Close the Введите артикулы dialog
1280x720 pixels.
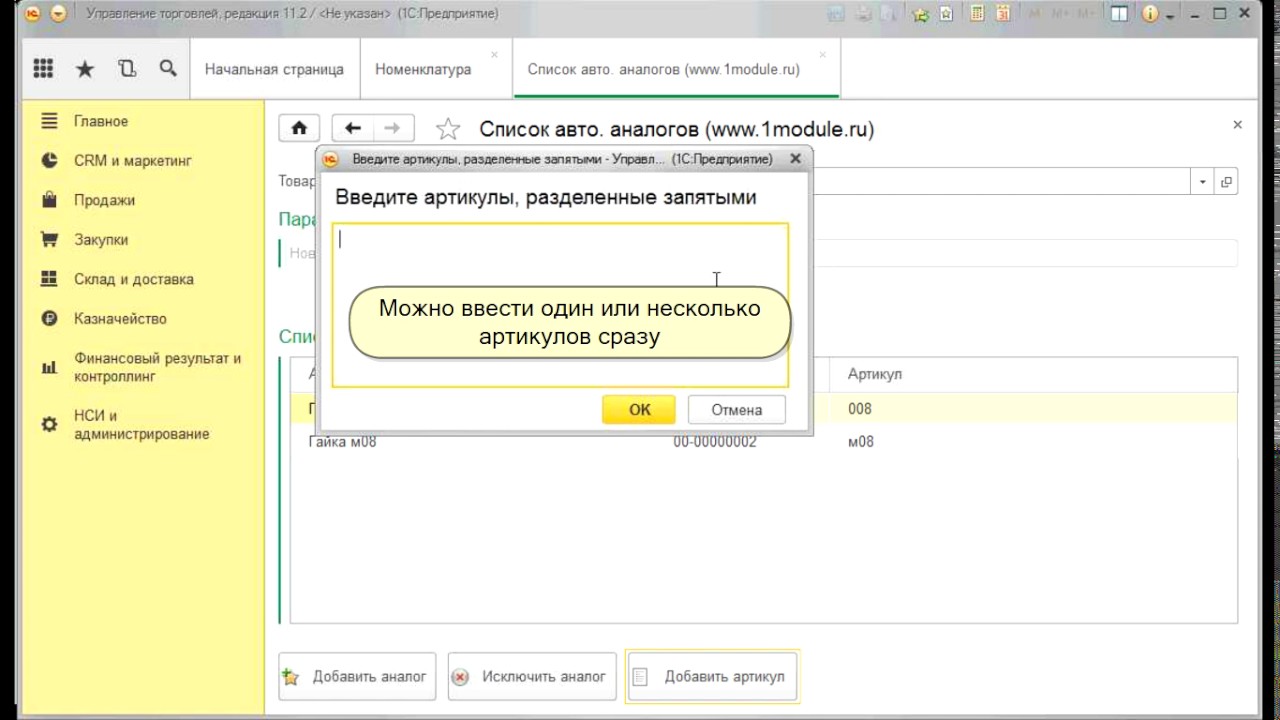point(795,158)
